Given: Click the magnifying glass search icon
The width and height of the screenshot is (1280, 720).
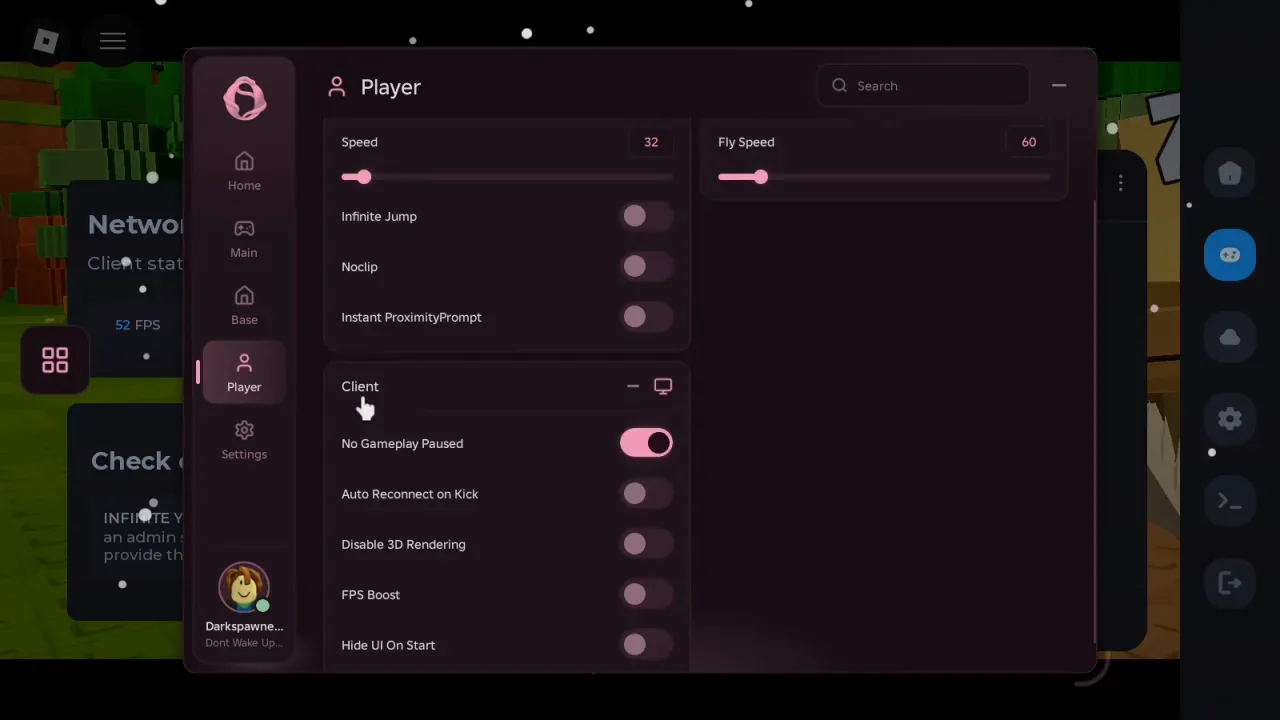Looking at the screenshot, I should pos(840,86).
